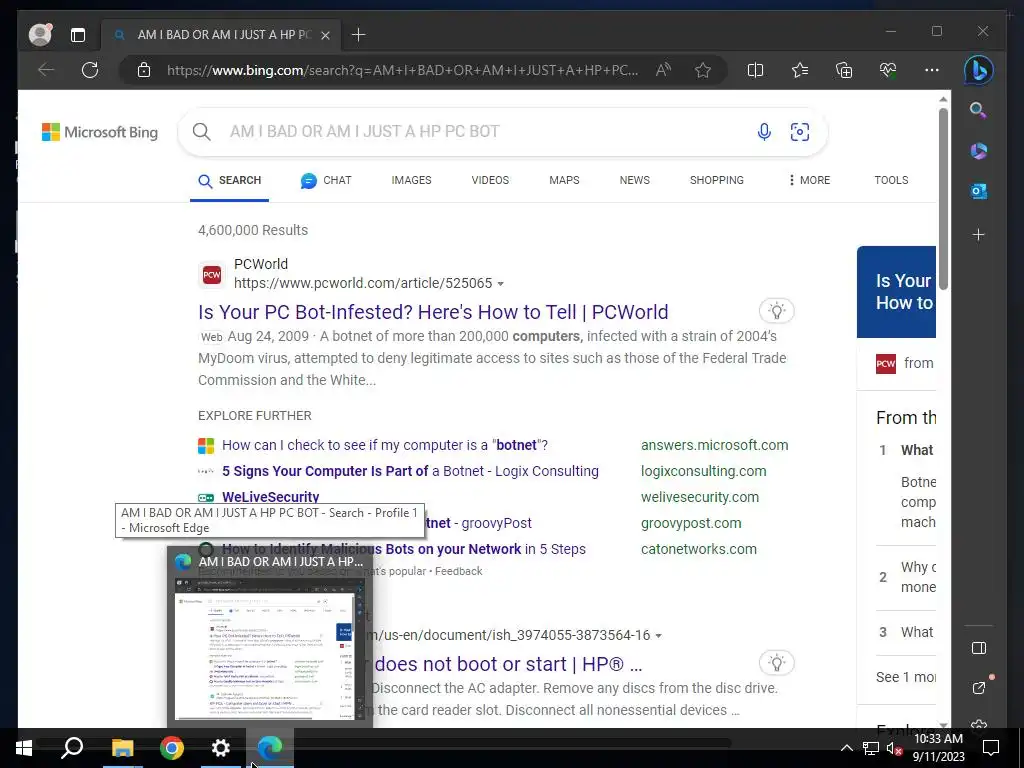
Task: Switch to IMAGES tab
Action: coord(411,180)
